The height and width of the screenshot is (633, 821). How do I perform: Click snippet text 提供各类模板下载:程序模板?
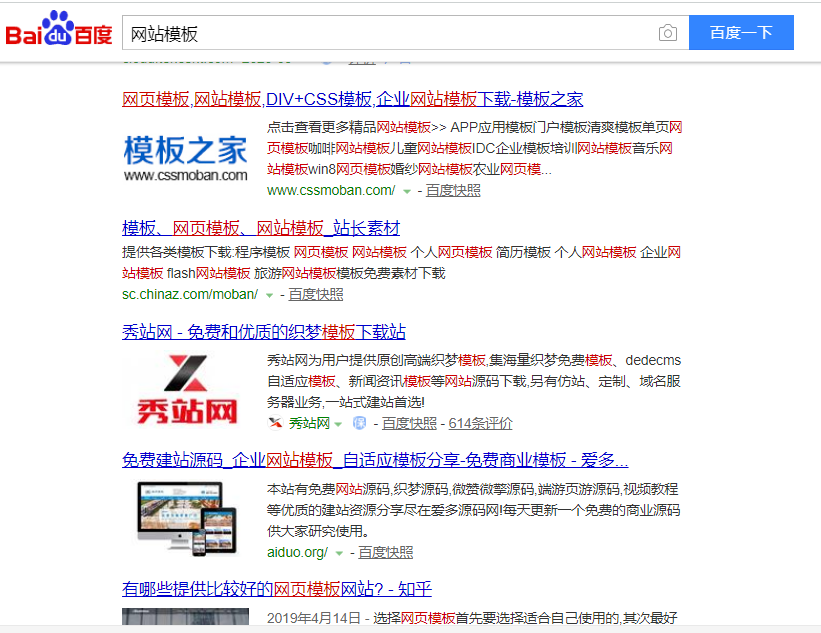[x=206, y=252]
